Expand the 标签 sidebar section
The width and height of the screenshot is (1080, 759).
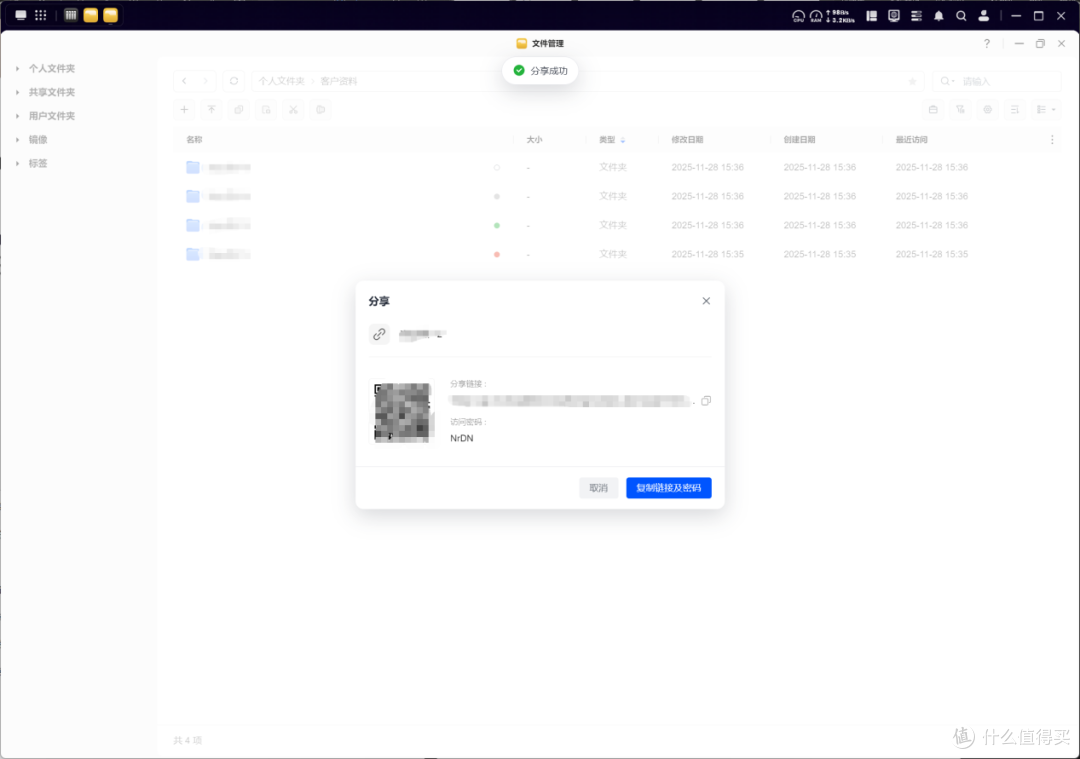pos(17,163)
